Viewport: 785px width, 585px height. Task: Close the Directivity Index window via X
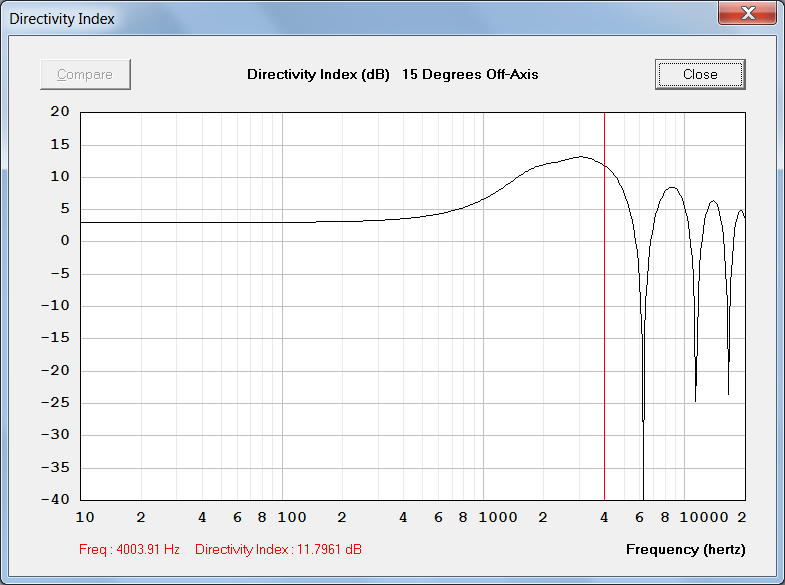coord(747,13)
